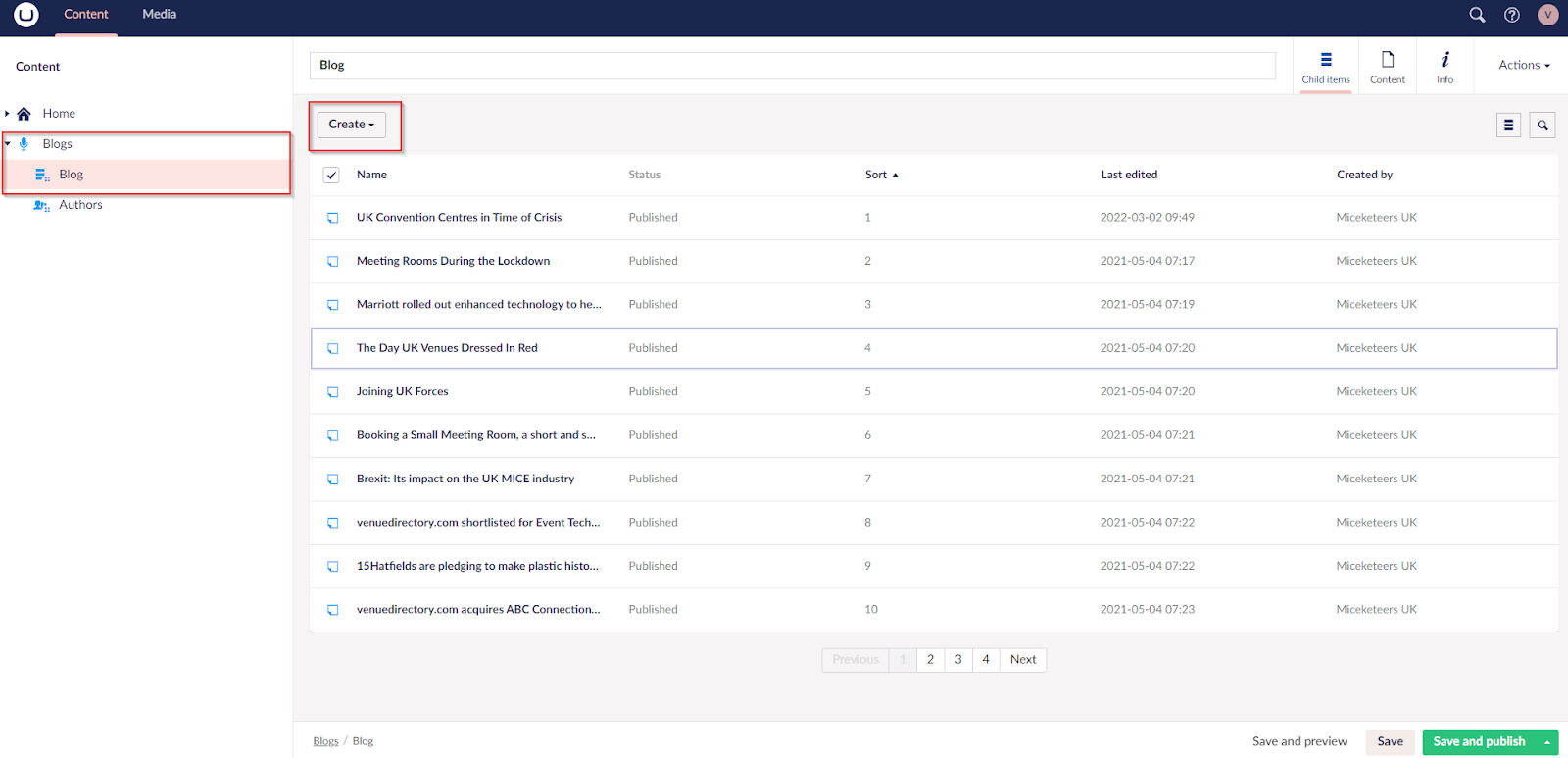Screen dimensions: 1568x758
Task: Click the Blogs breadcrumb link
Action: tap(325, 741)
